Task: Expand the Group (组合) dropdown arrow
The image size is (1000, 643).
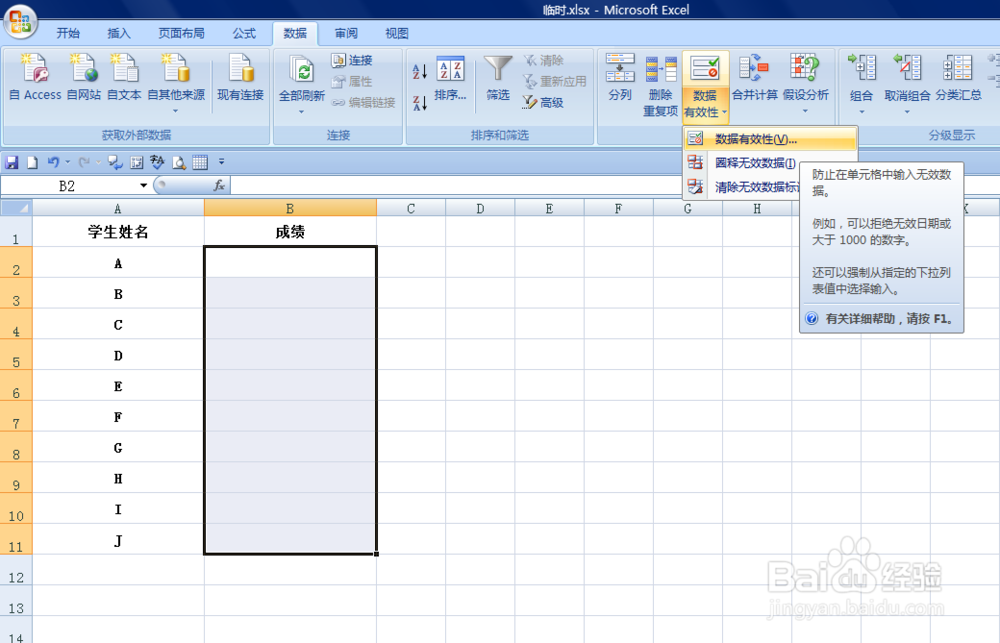Action: click(862, 112)
